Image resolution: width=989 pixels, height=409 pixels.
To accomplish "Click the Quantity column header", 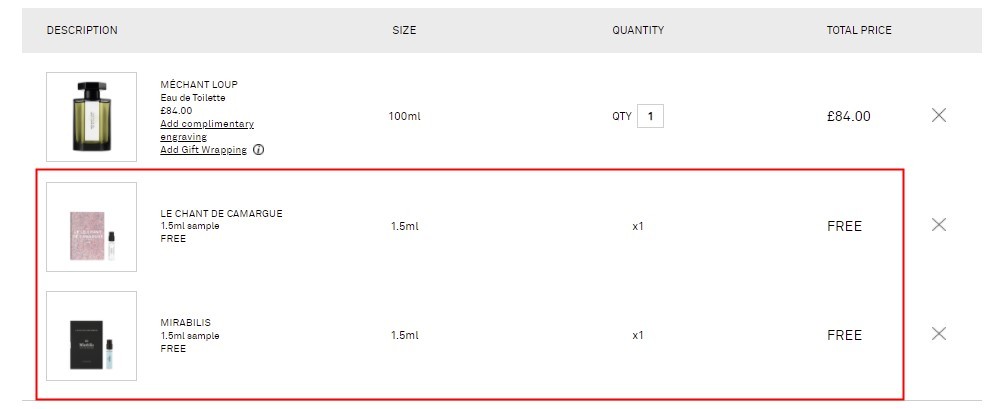I will point(638,30).
